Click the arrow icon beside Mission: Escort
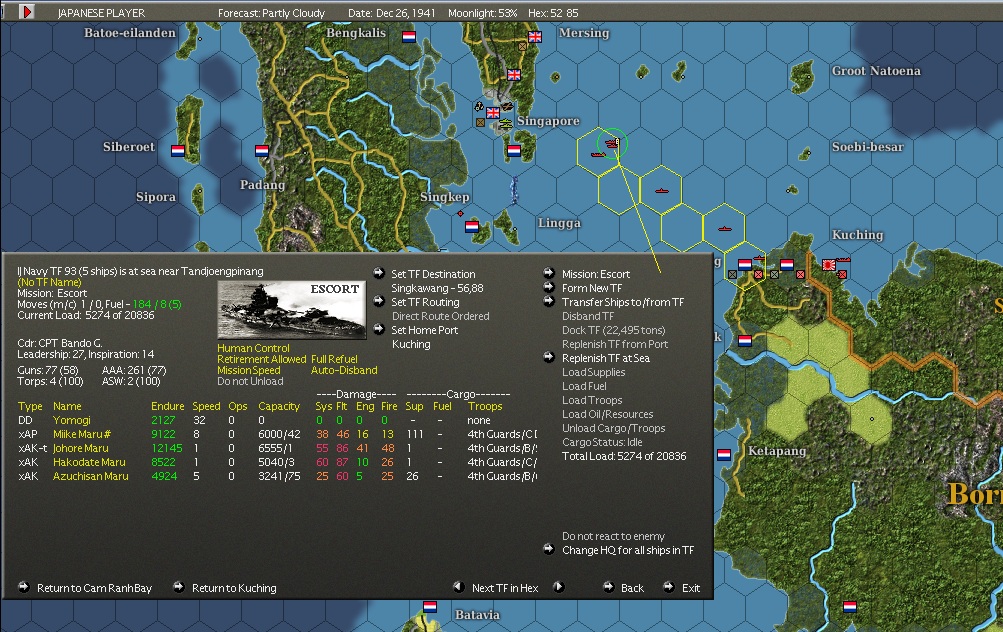Image resolution: width=1003 pixels, height=632 pixels. (549, 273)
